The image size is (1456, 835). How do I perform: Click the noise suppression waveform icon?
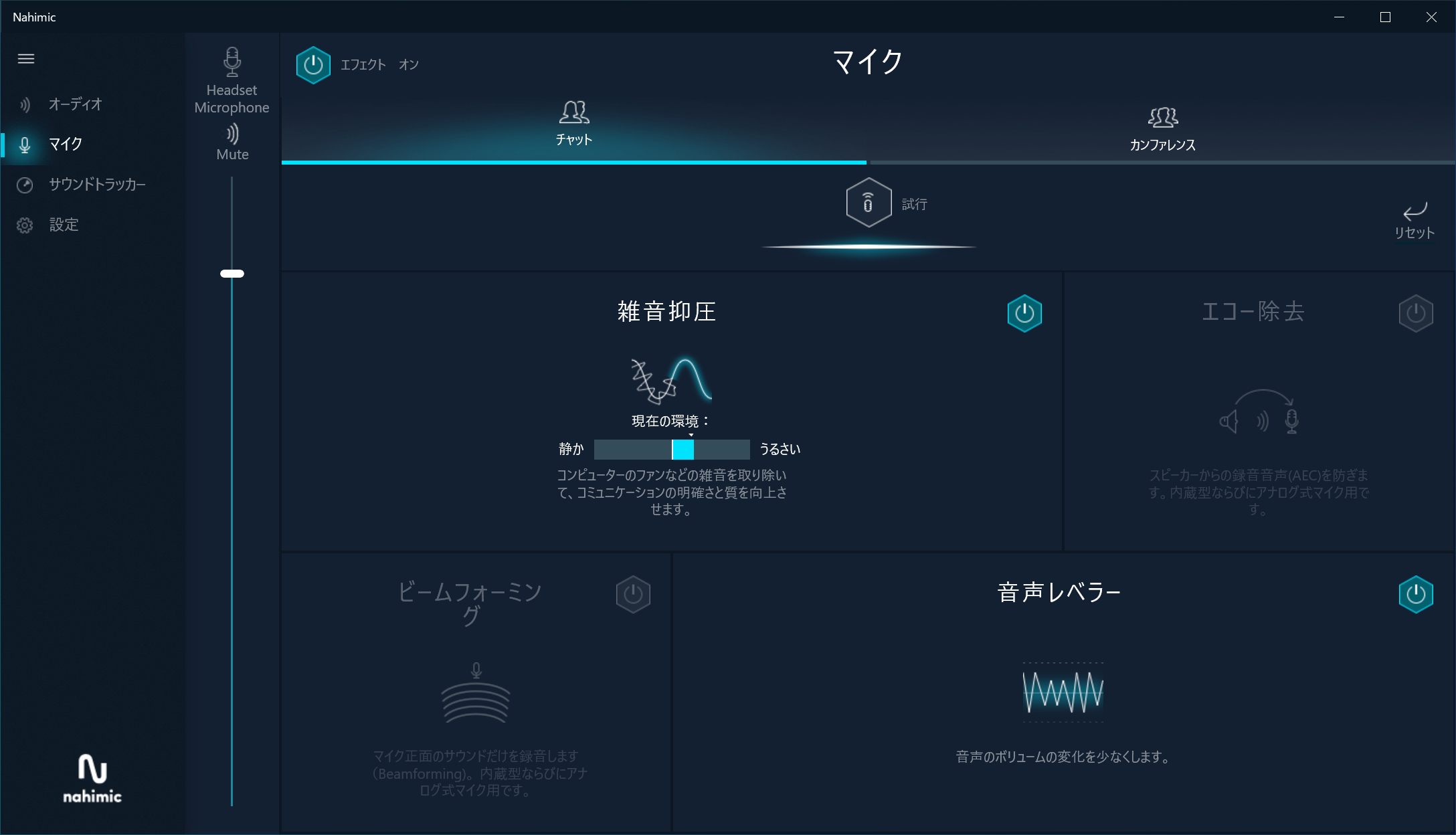(670, 380)
